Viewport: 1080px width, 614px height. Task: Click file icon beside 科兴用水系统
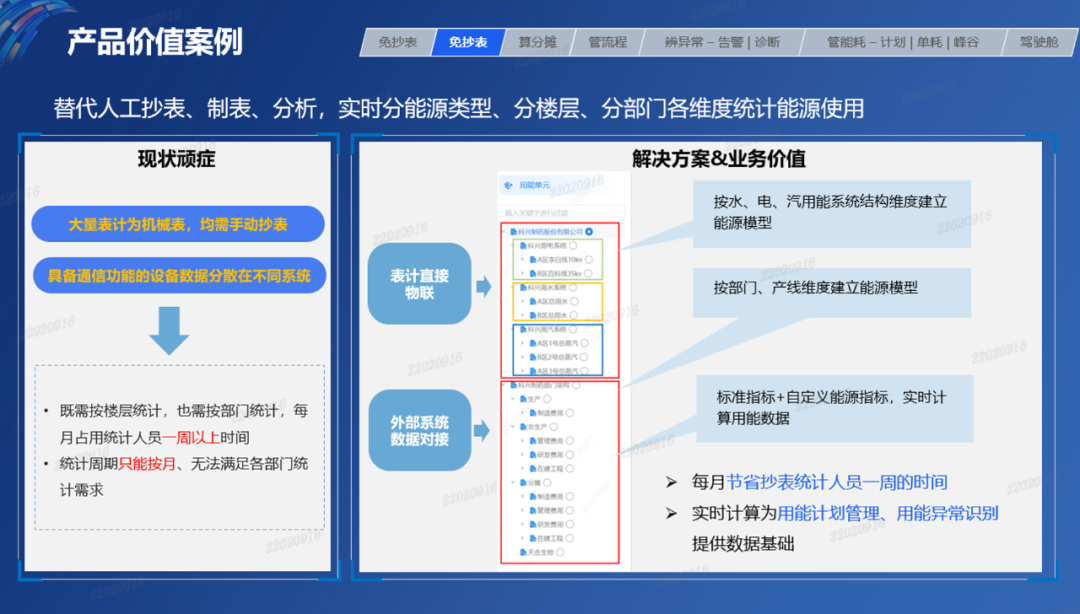[x=523, y=287]
